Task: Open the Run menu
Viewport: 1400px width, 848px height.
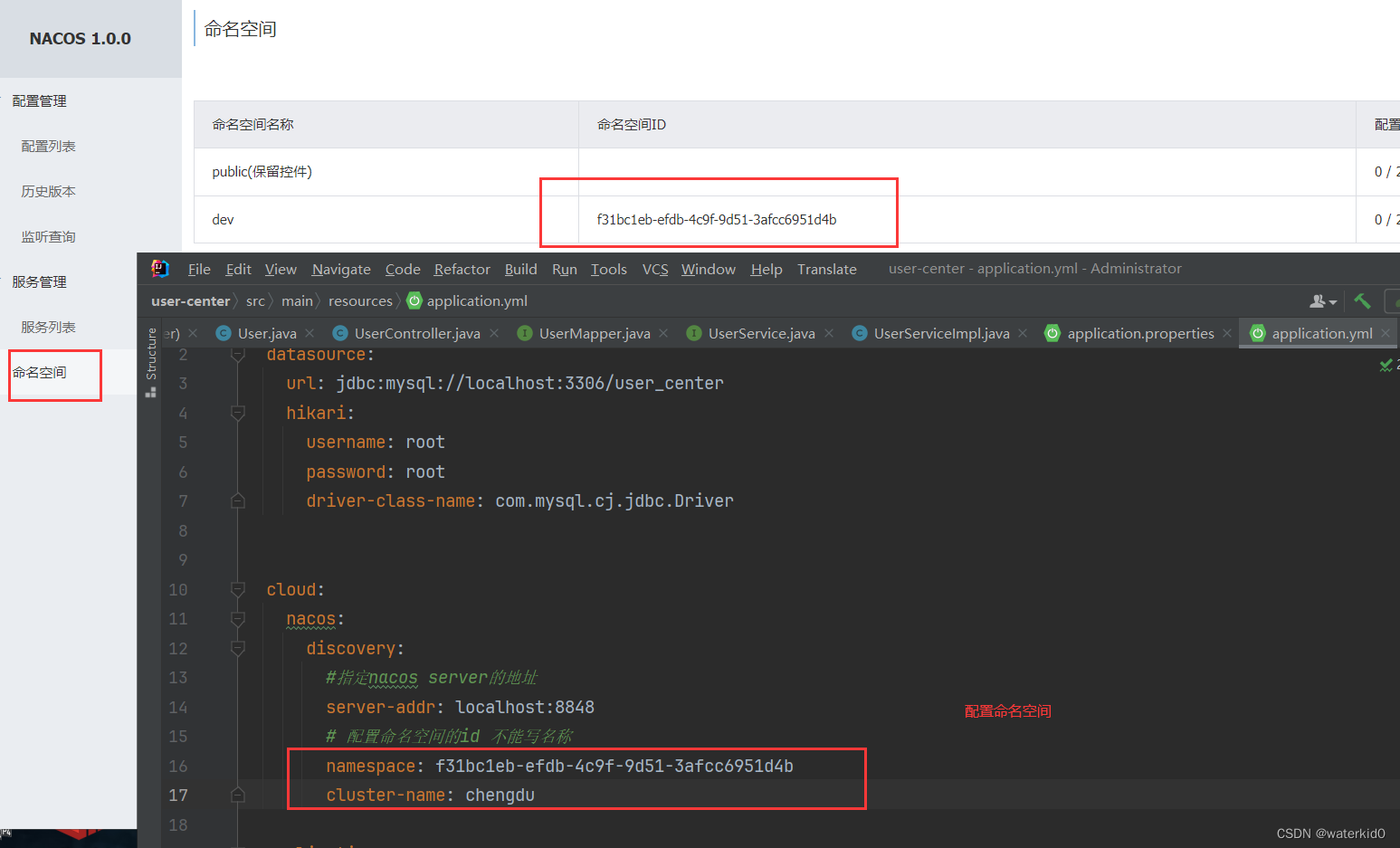Action: [x=565, y=269]
